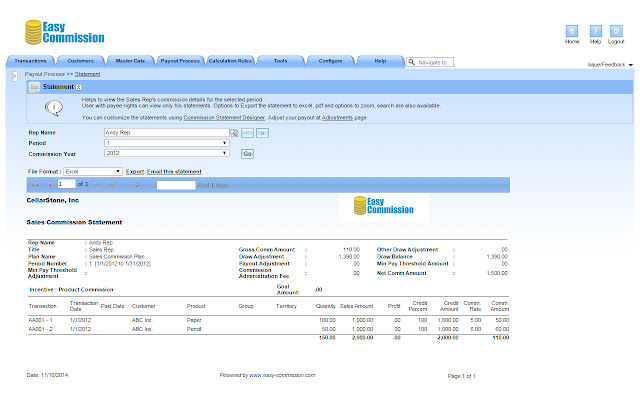The height and width of the screenshot is (400, 640).
Task: Open the Period dropdown
Action: 167,143
